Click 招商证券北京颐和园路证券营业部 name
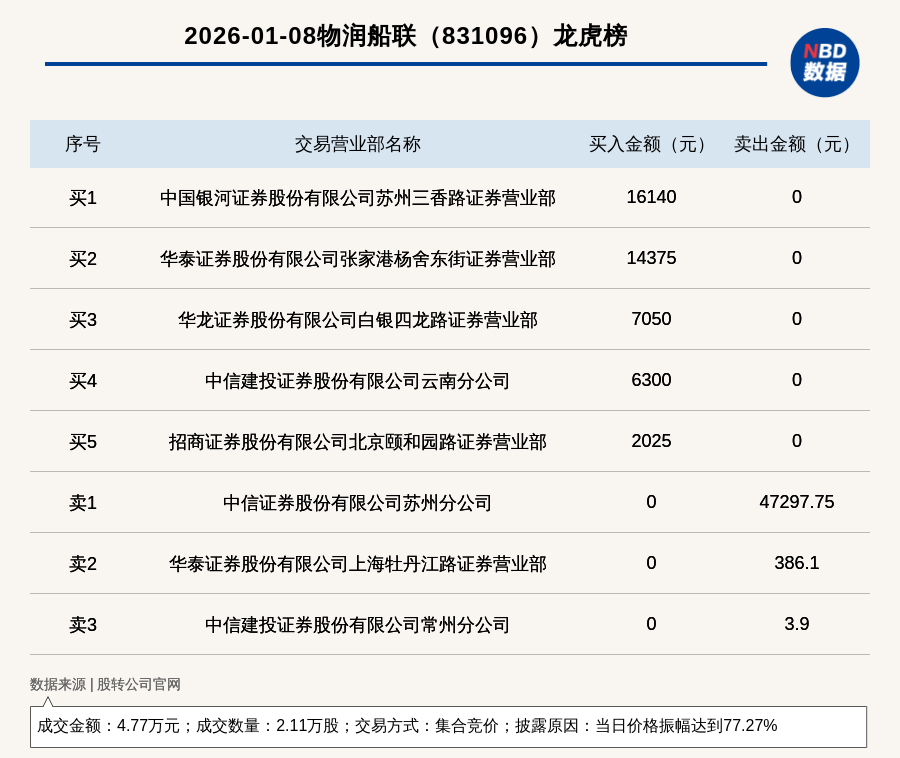Screen dimensions: 900x758 pyautogui.click(x=357, y=442)
